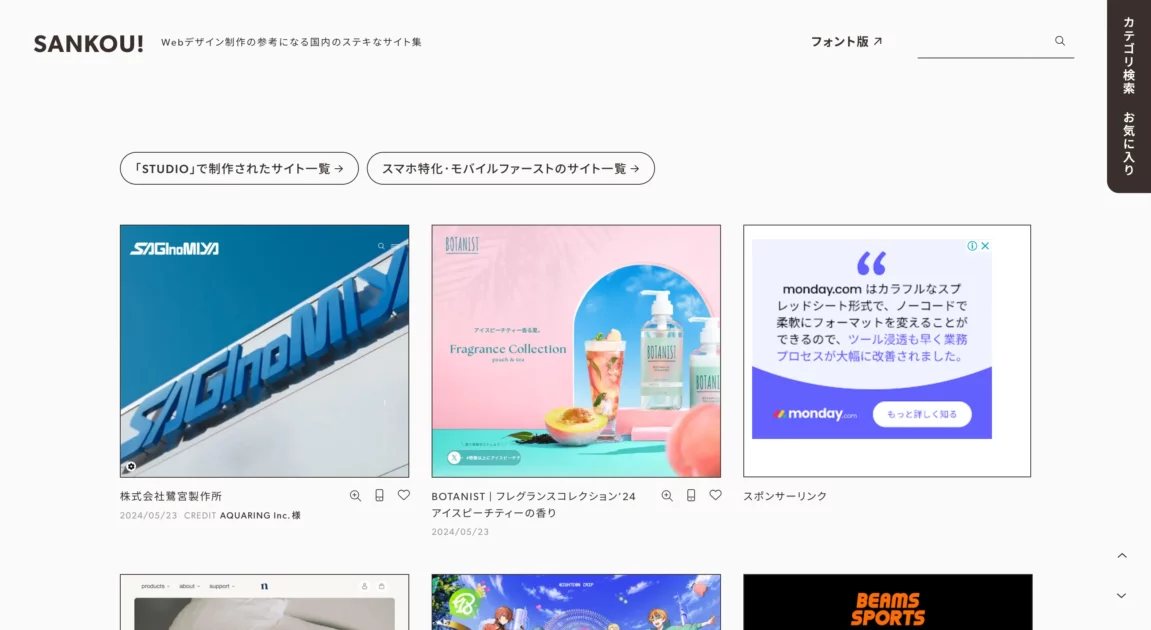Screen dimensions: 1151x630
Task: Open mobile view for 株式会社鷺宮製作所
Action: (x=379, y=495)
